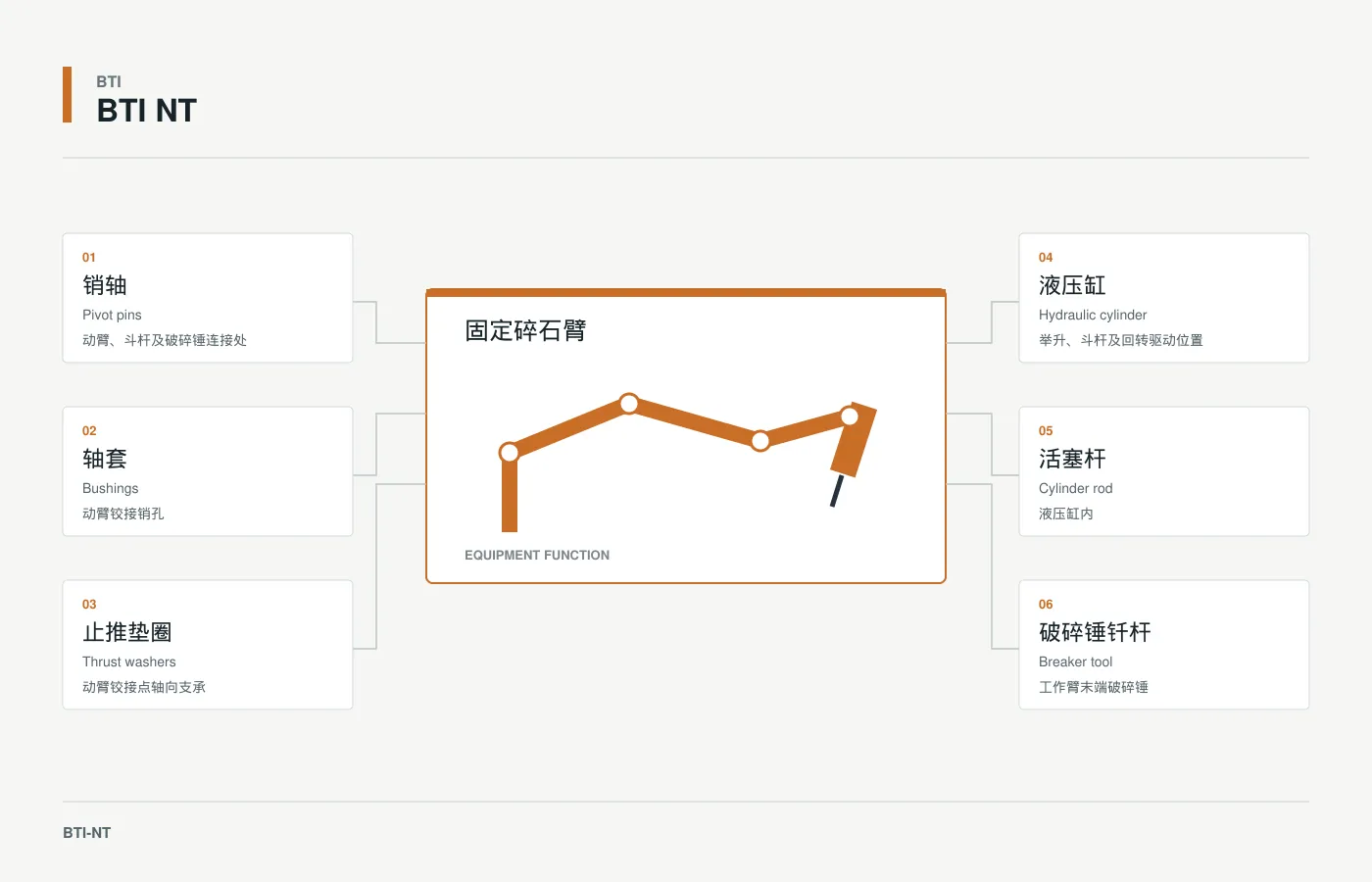The image size is (1372, 882).
Task: Select the '破碎锤钎杆' card heading
Action: (1095, 632)
